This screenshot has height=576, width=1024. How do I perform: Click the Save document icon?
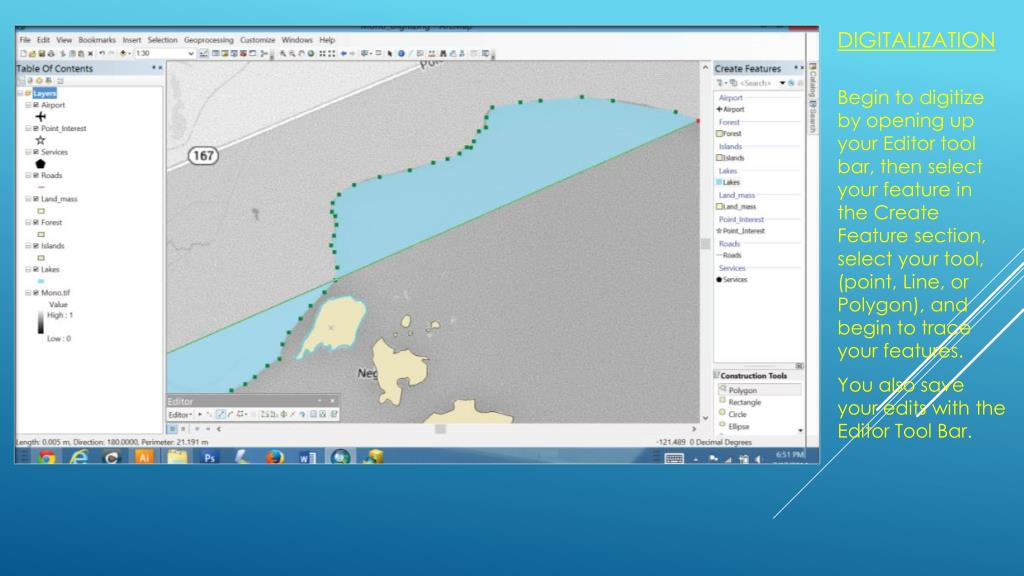click(x=41, y=54)
